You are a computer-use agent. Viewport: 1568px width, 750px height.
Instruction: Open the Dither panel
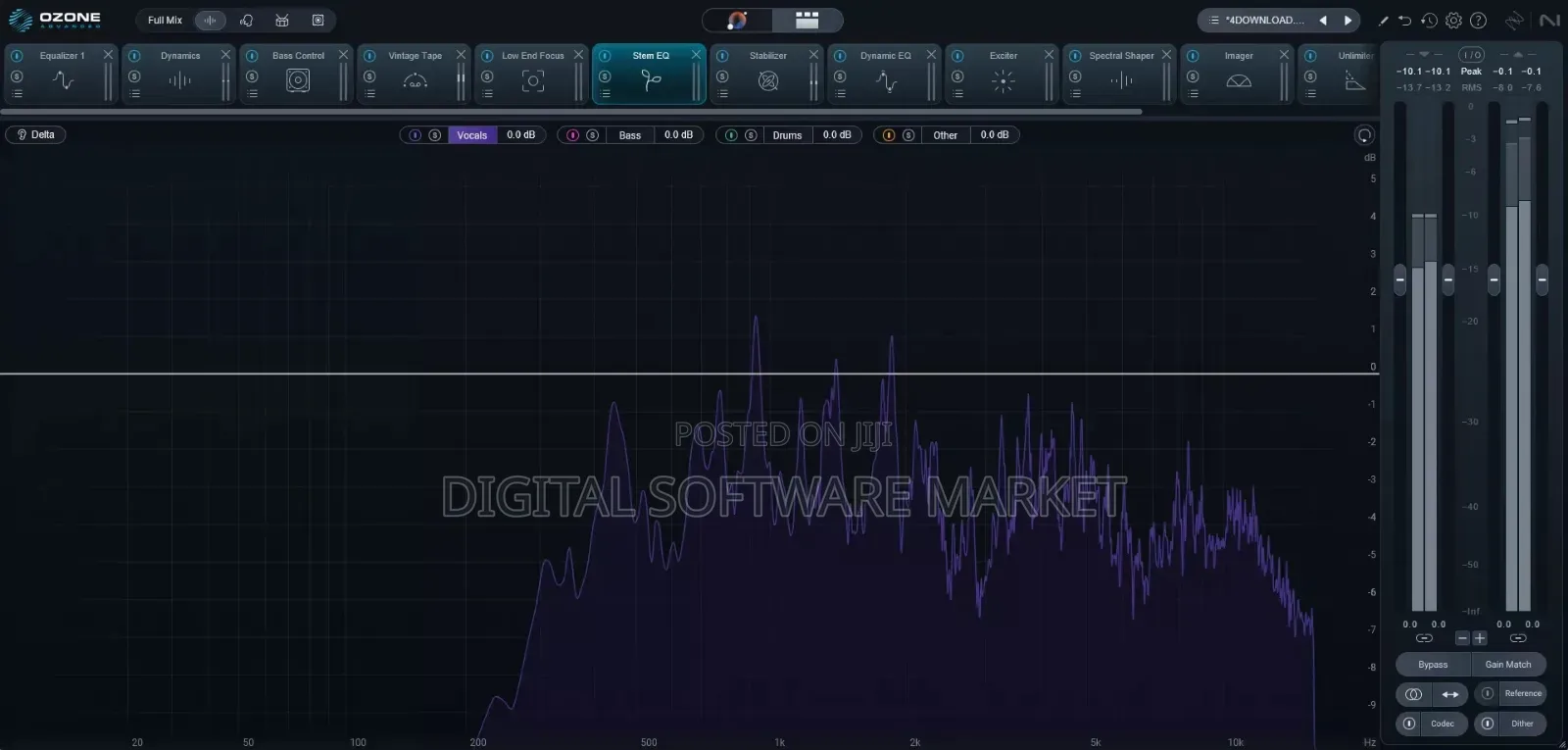point(1522,724)
